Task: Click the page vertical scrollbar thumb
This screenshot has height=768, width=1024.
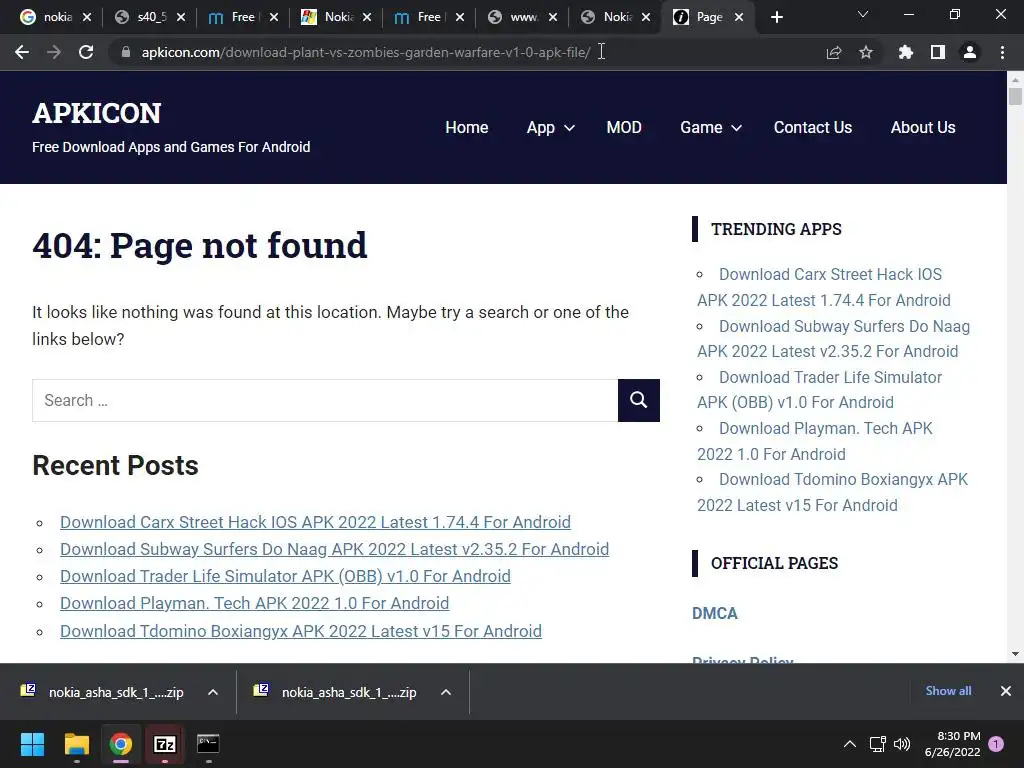Action: coord(1014,96)
